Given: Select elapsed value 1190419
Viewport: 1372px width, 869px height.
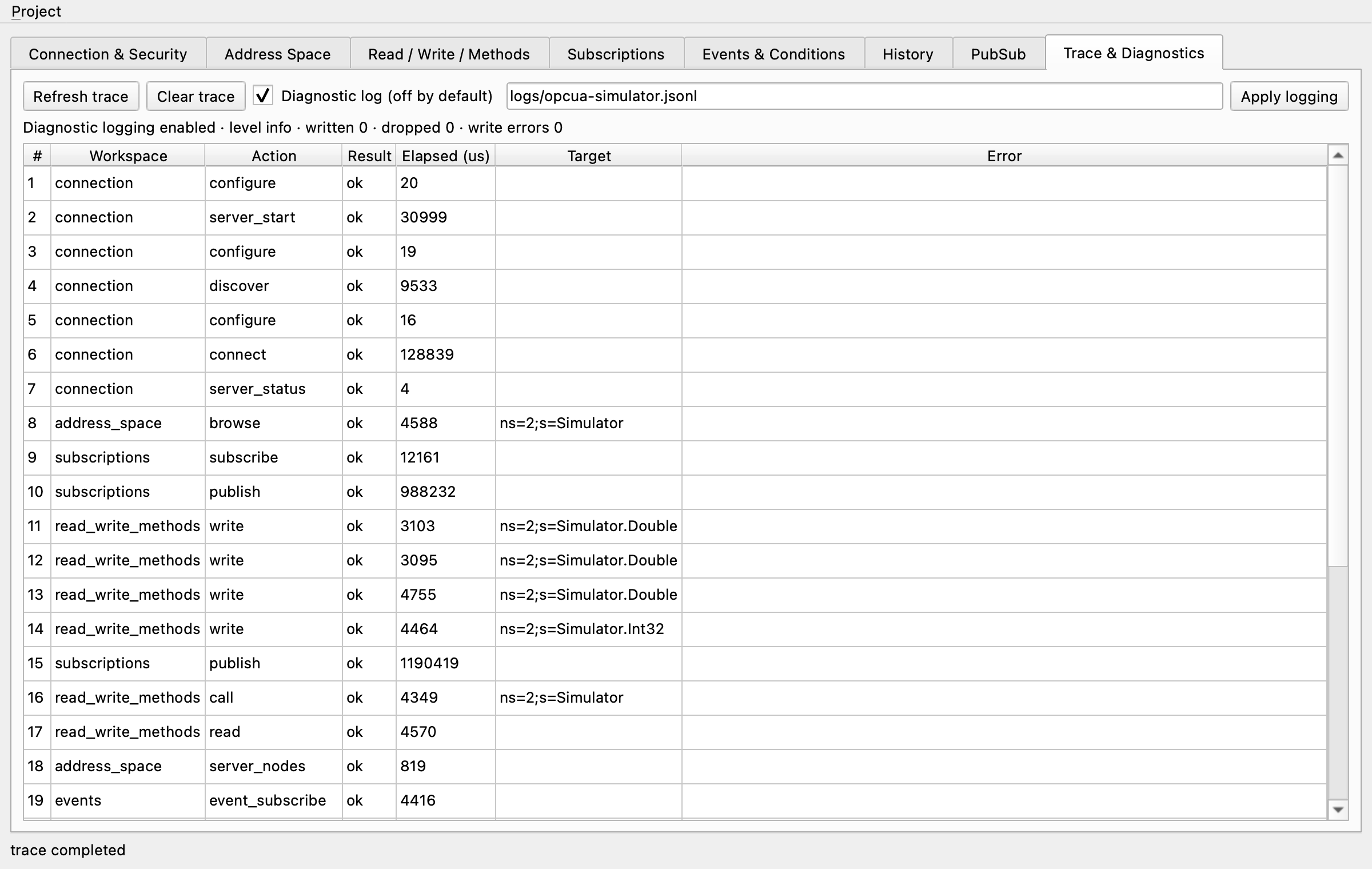Looking at the screenshot, I should click(x=446, y=664).
